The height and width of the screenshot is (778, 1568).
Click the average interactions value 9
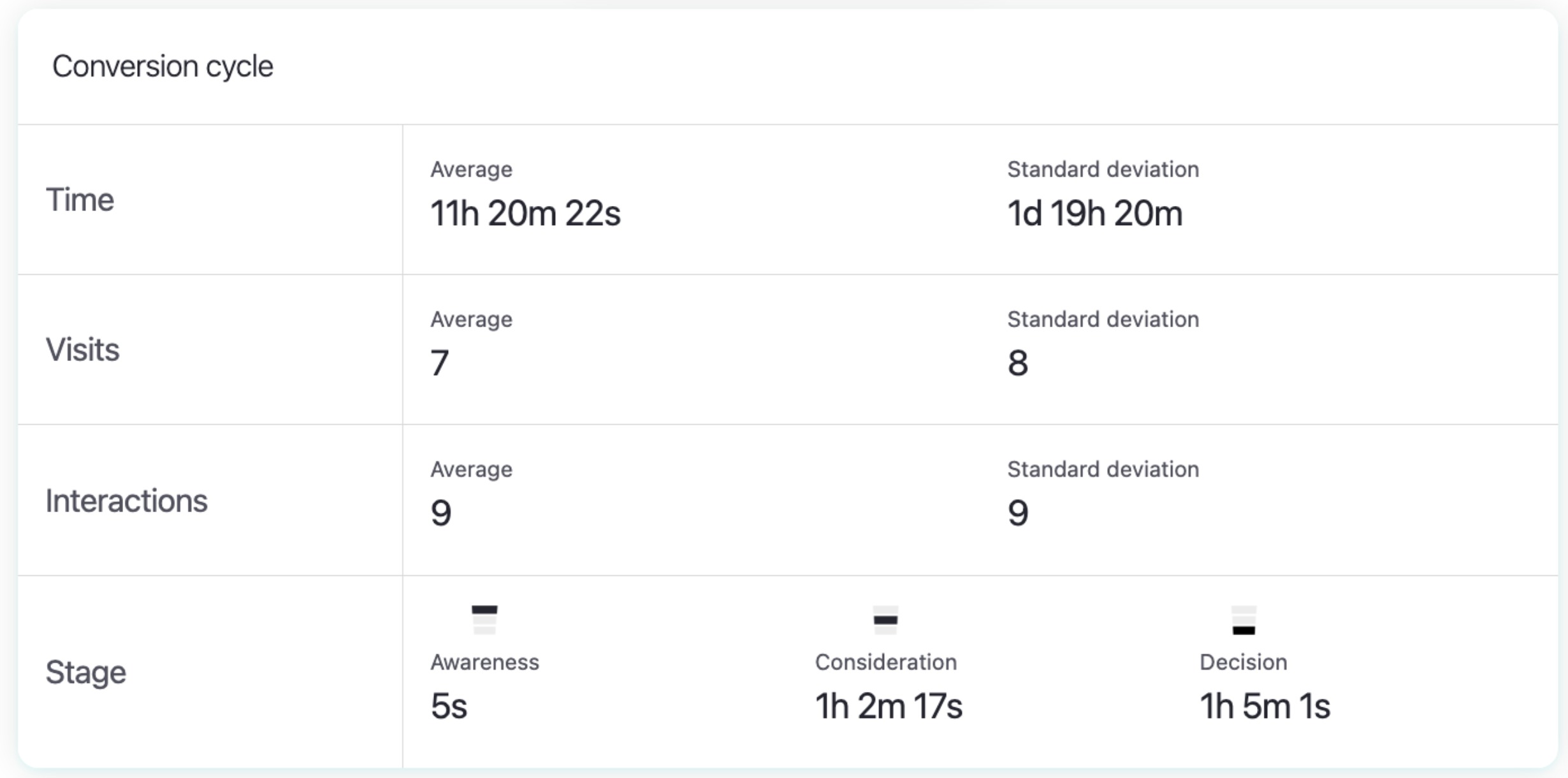coord(441,513)
